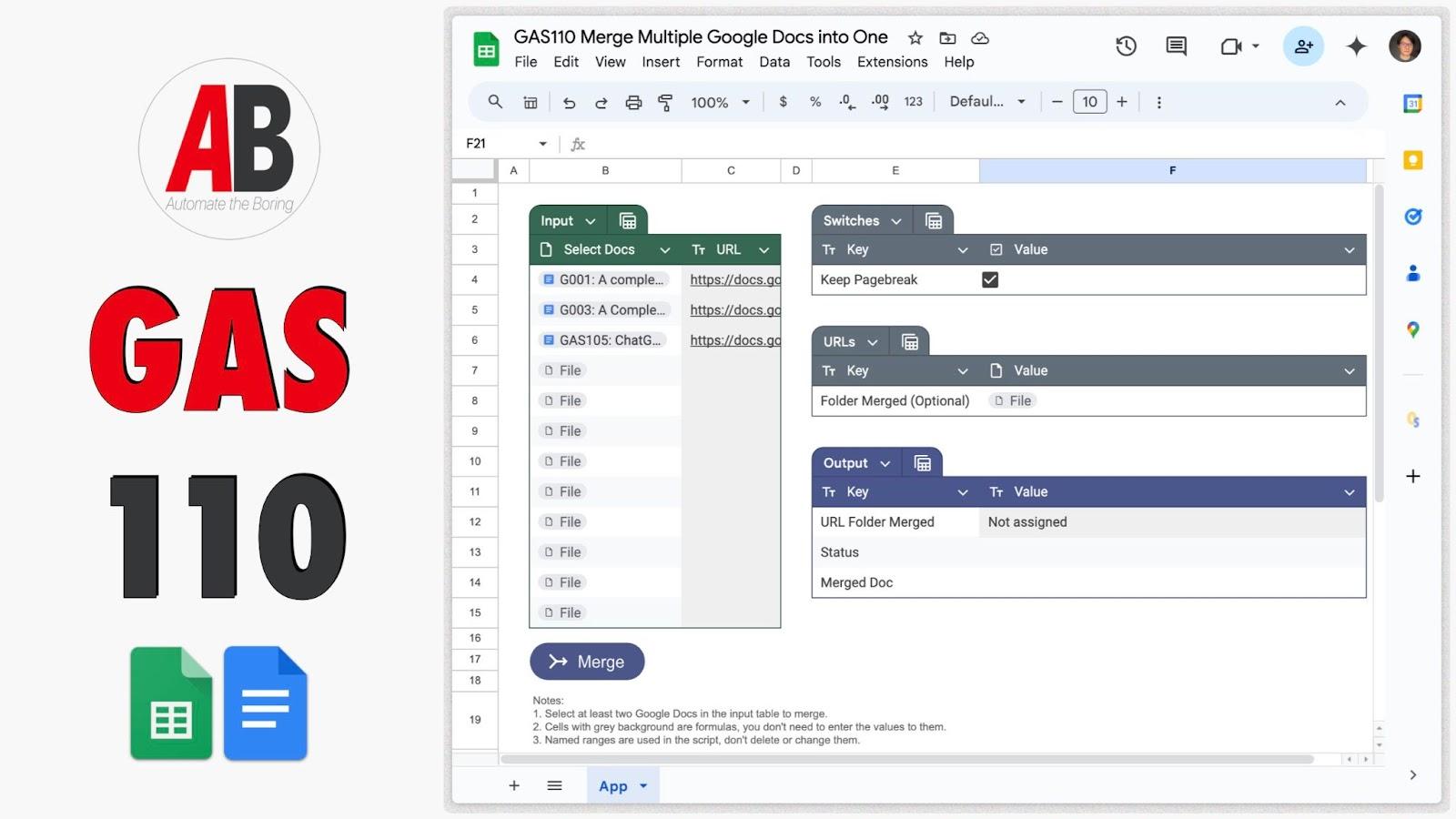The height and width of the screenshot is (819, 1456).
Task: Collapse the toolbar with the caret
Action: [x=1340, y=103]
